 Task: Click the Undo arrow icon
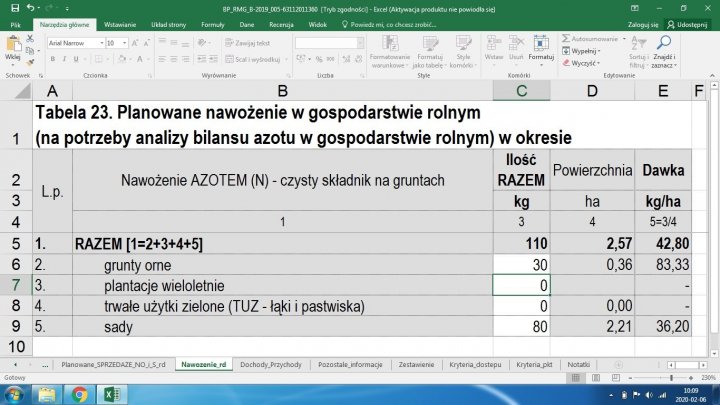(x=30, y=8)
